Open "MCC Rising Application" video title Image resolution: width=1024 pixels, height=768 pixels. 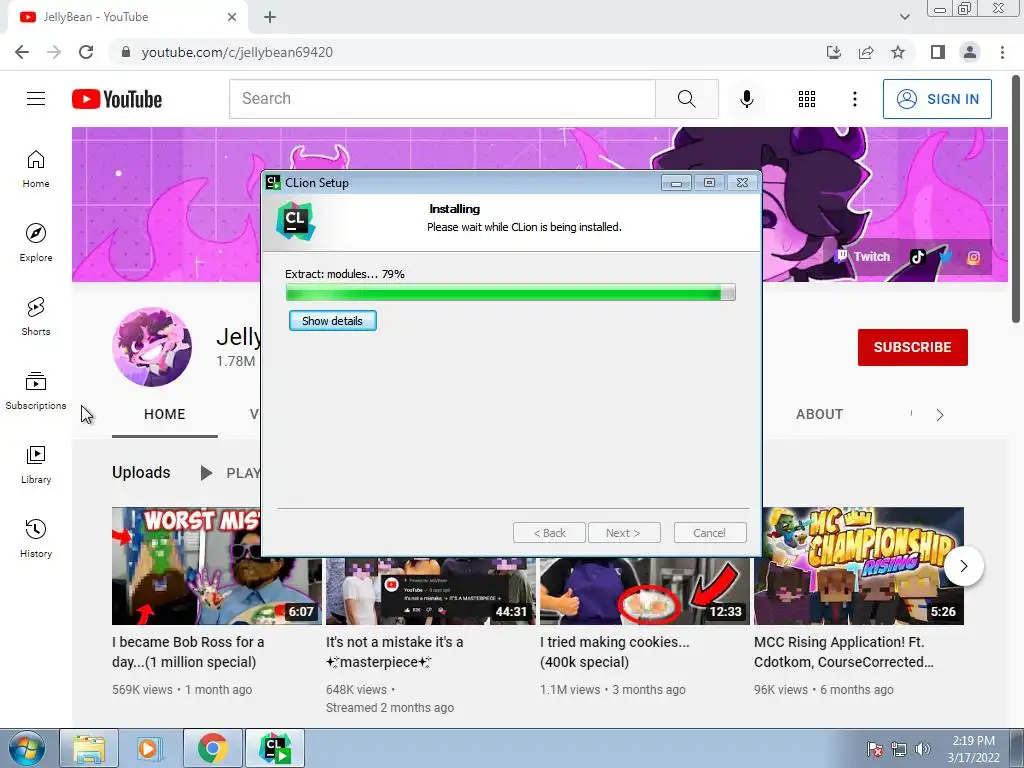point(844,652)
